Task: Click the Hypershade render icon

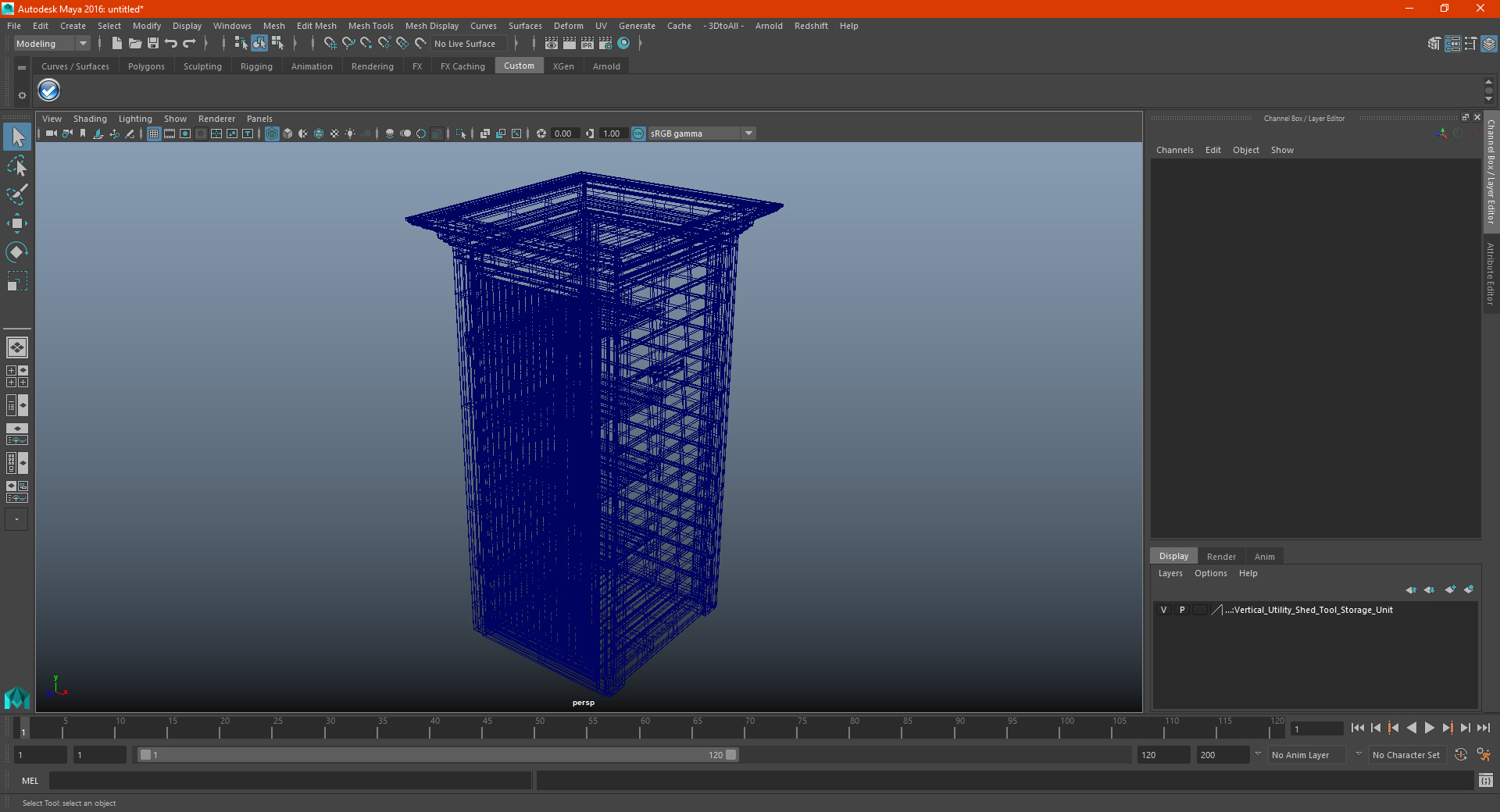Action: click(623, 44)
